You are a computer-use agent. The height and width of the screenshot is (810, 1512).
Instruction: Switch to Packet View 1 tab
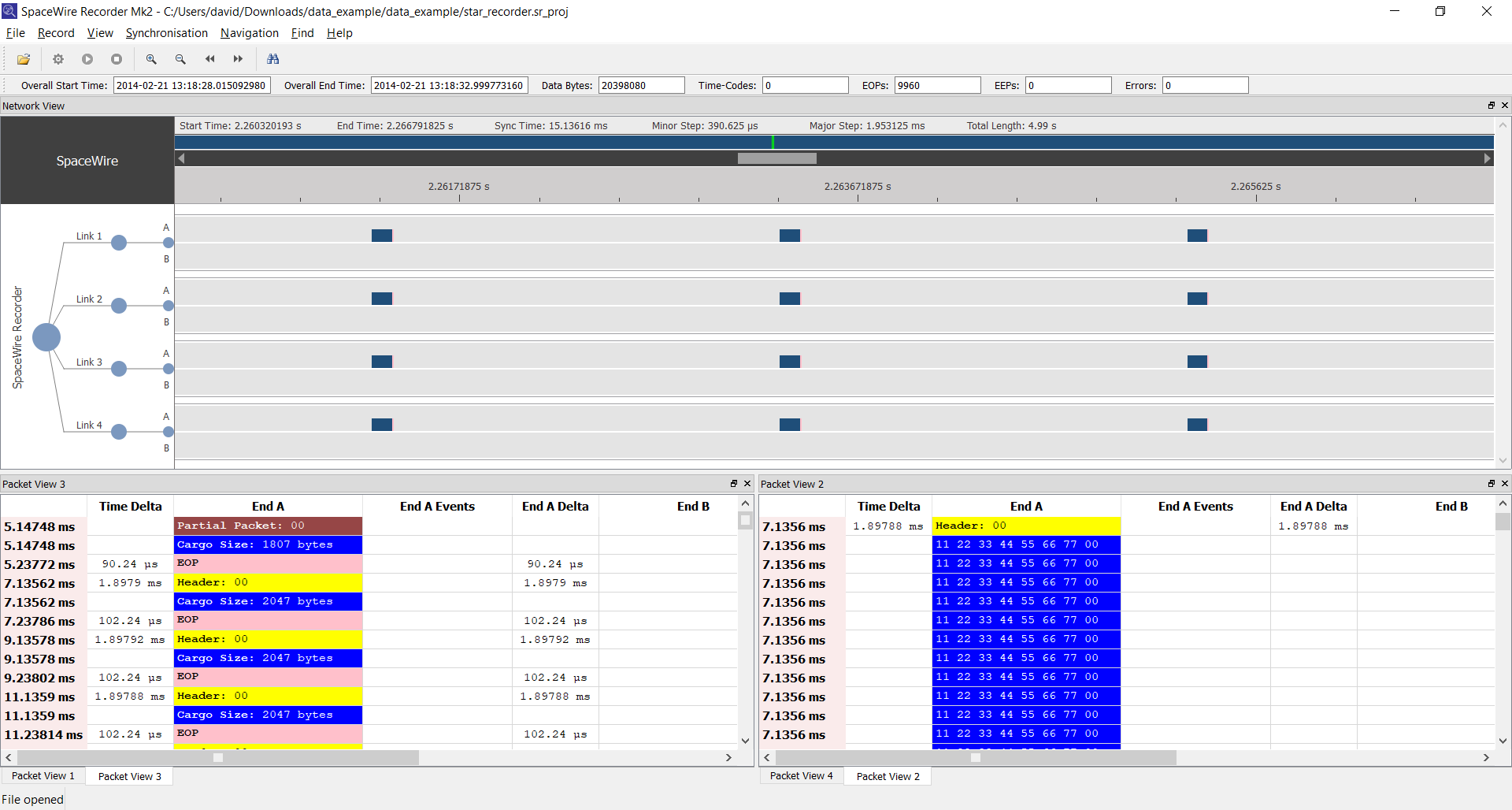43,776
